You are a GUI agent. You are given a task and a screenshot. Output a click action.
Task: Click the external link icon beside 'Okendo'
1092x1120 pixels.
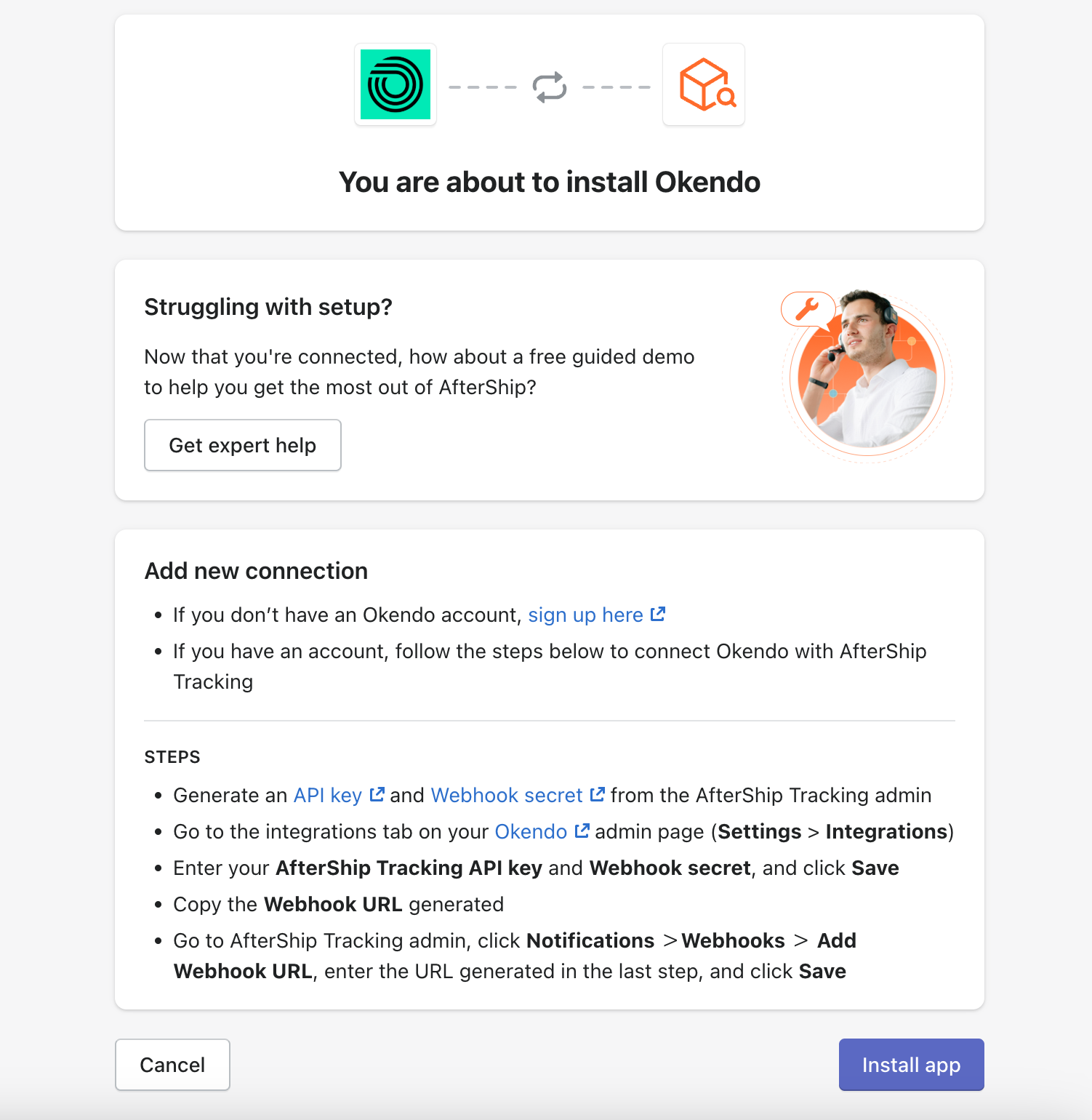(x=582, y=831)
